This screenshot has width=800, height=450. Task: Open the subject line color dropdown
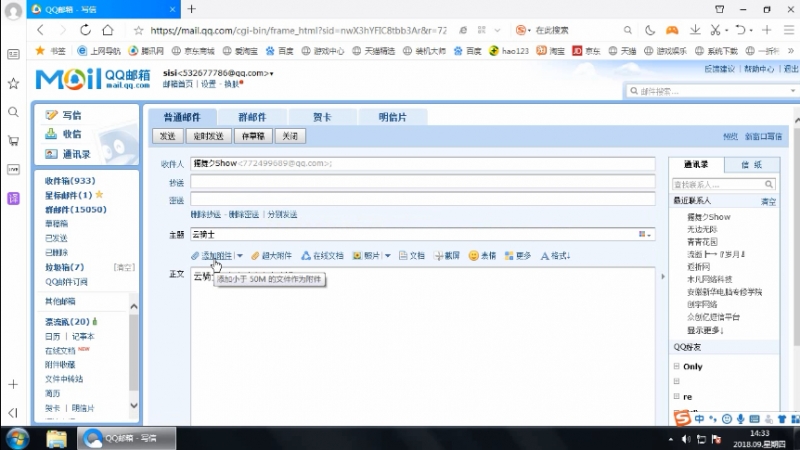point(645,234)
